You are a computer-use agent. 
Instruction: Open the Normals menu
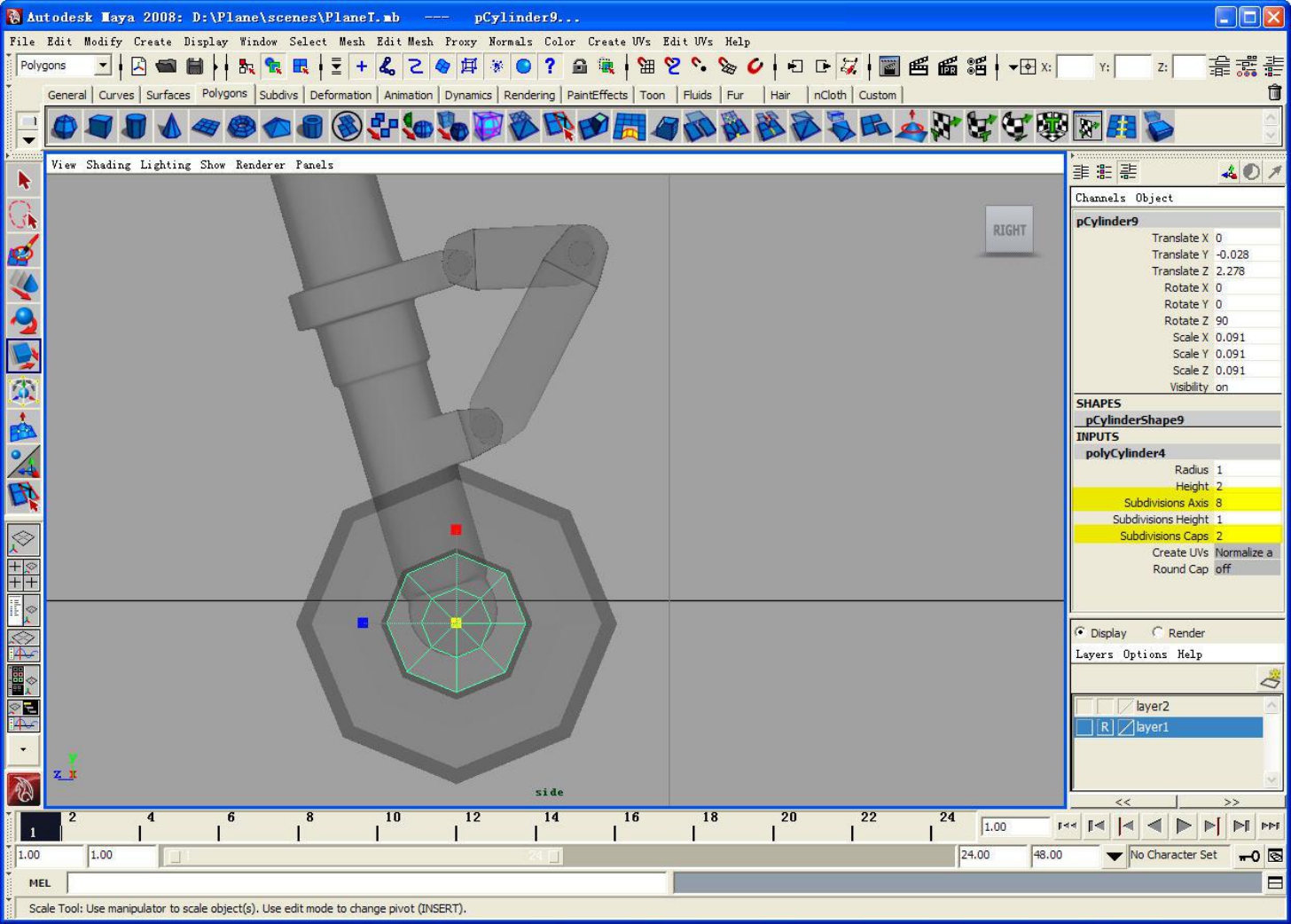coord(511,42)
